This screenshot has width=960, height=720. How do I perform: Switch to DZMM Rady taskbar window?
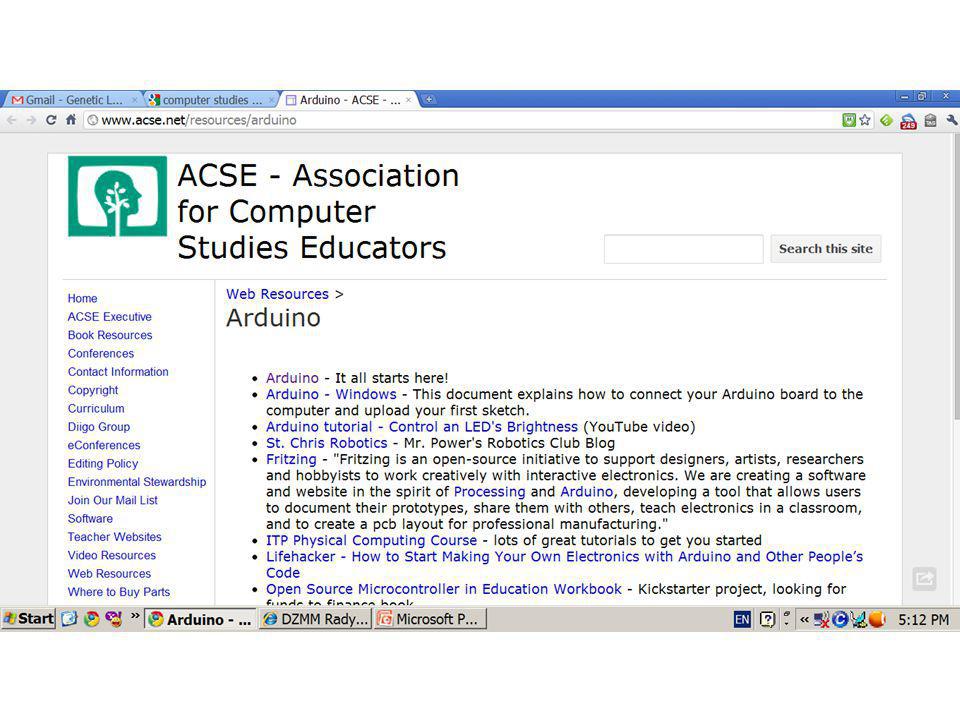pos(315,619)
